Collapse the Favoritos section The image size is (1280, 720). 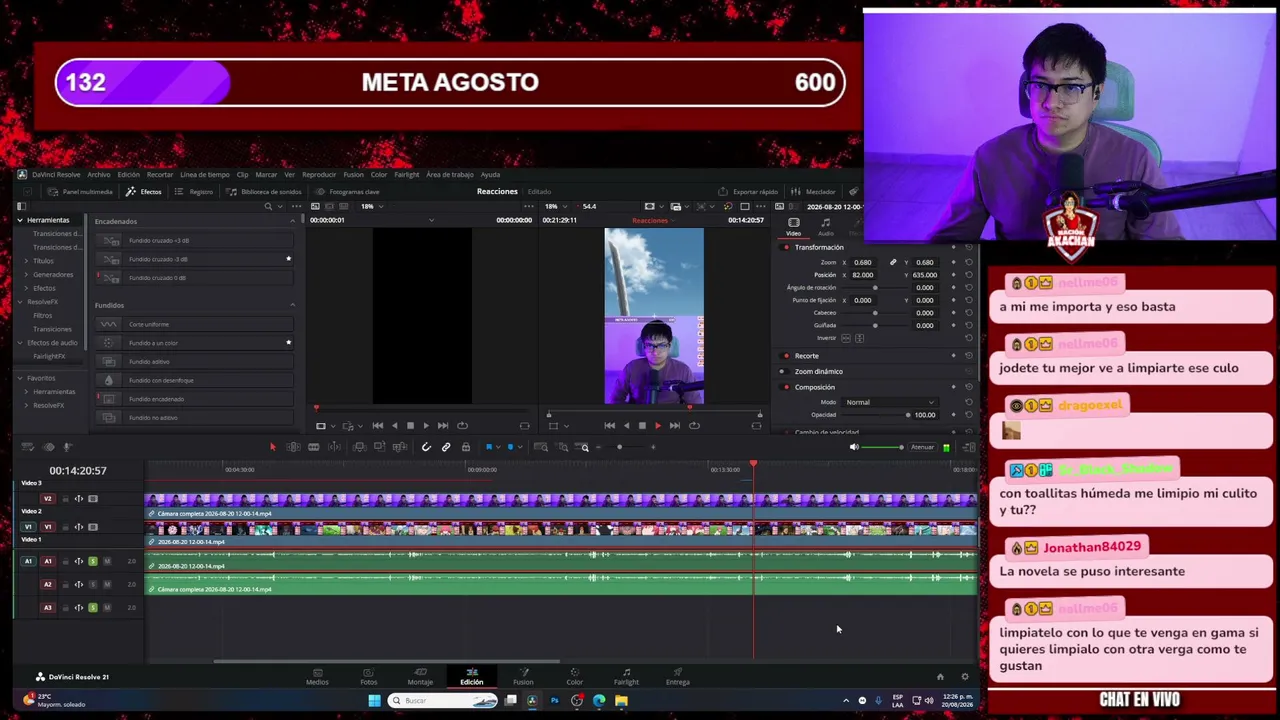pos(20,378)
